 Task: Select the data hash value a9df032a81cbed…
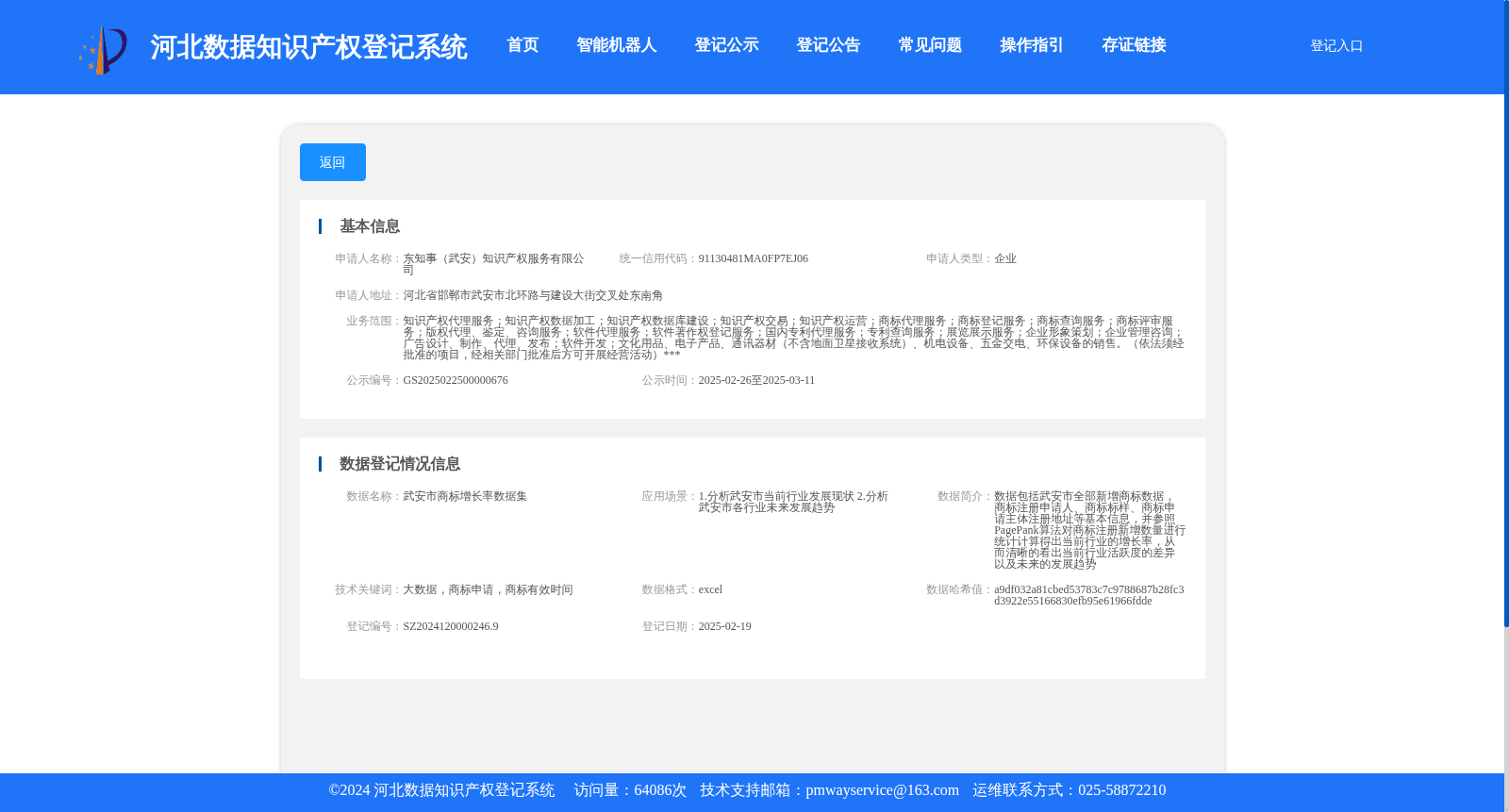pyautogui.click(x=1089, y=595)
